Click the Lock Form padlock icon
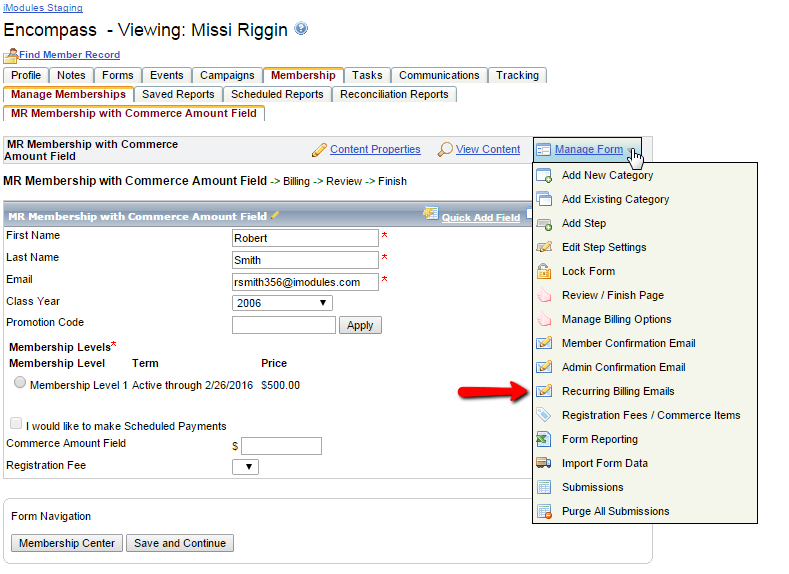This screenshot has width=789, height=574. tap(544, 271)
